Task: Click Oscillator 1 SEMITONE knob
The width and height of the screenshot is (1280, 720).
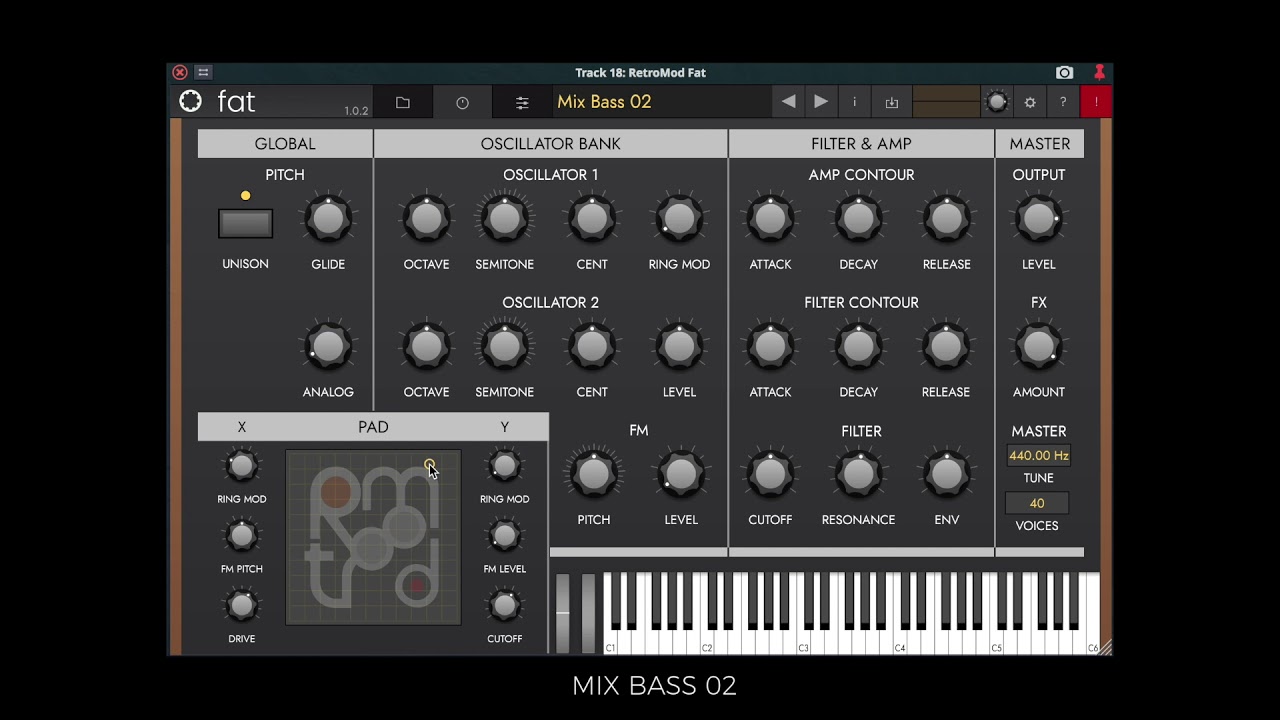Action: [x=504, y=219]
